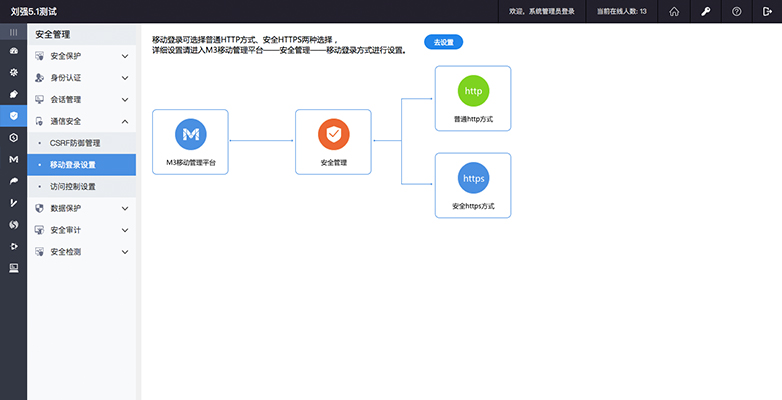Click 当前在线人数: 13 text
782x400 pixels.
pos(622,11)
